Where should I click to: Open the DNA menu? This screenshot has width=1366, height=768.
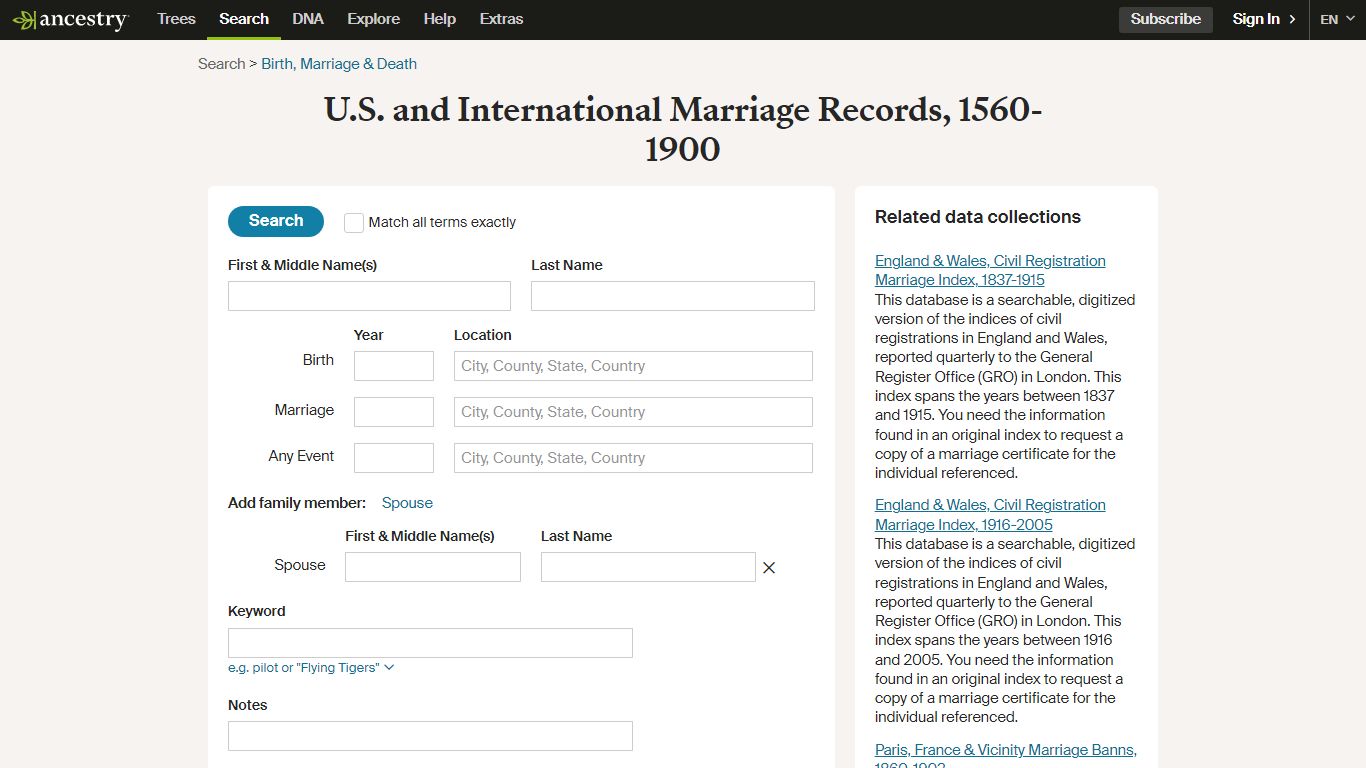(308, 19)
